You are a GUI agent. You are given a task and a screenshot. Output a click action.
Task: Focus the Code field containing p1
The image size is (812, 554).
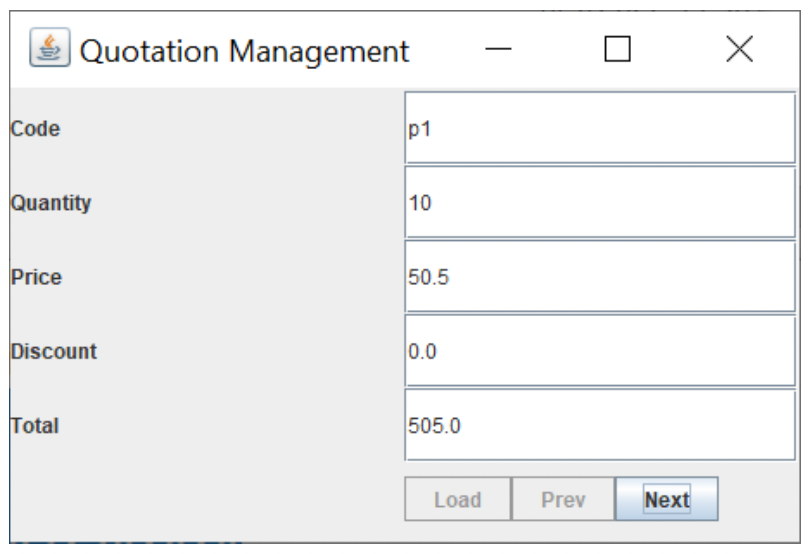pyautogui.click(x=600, y=128)
